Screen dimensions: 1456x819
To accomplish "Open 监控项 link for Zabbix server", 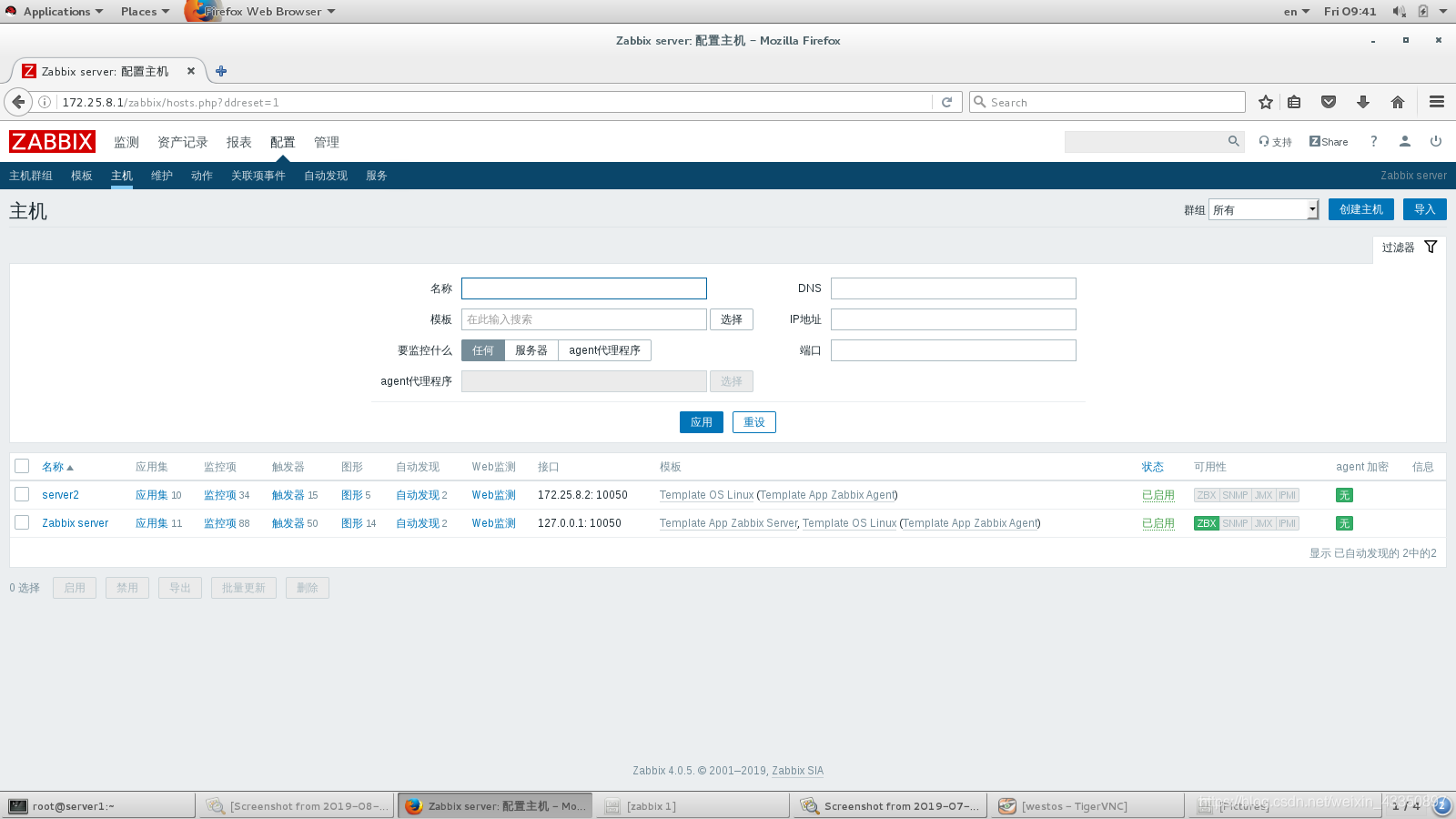I will click(220, 523).
